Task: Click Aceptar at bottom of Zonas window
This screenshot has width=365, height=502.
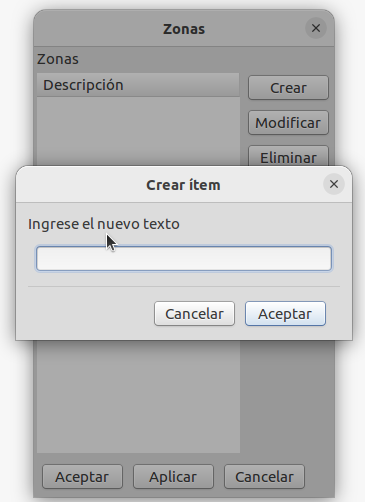Action: coord(82,477)
